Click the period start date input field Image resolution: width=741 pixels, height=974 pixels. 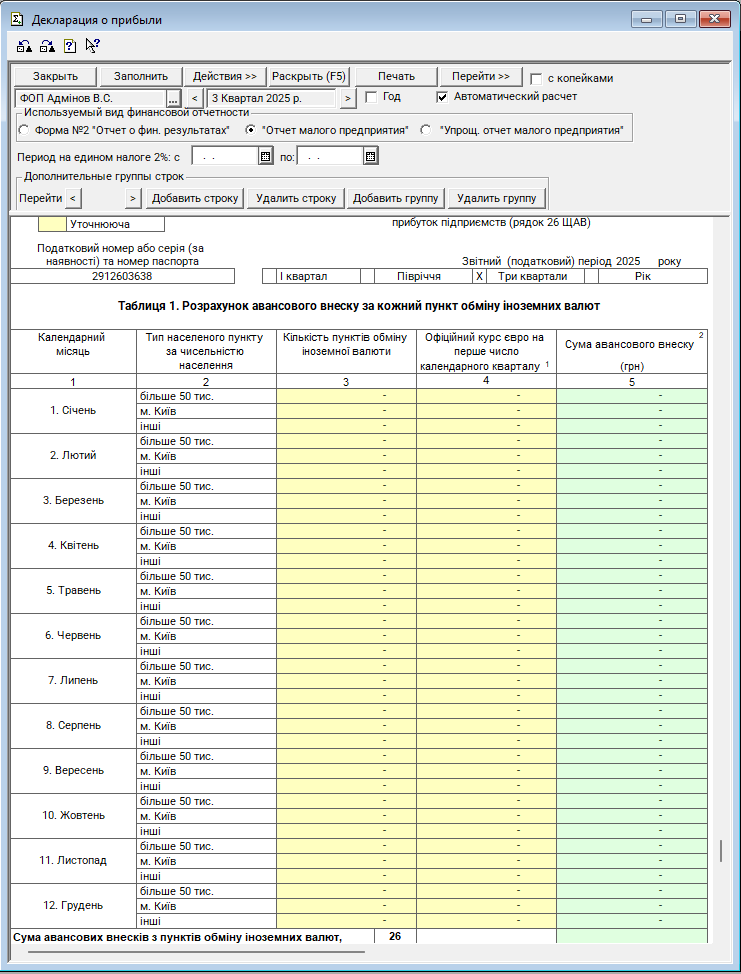[x=225, y=156]
